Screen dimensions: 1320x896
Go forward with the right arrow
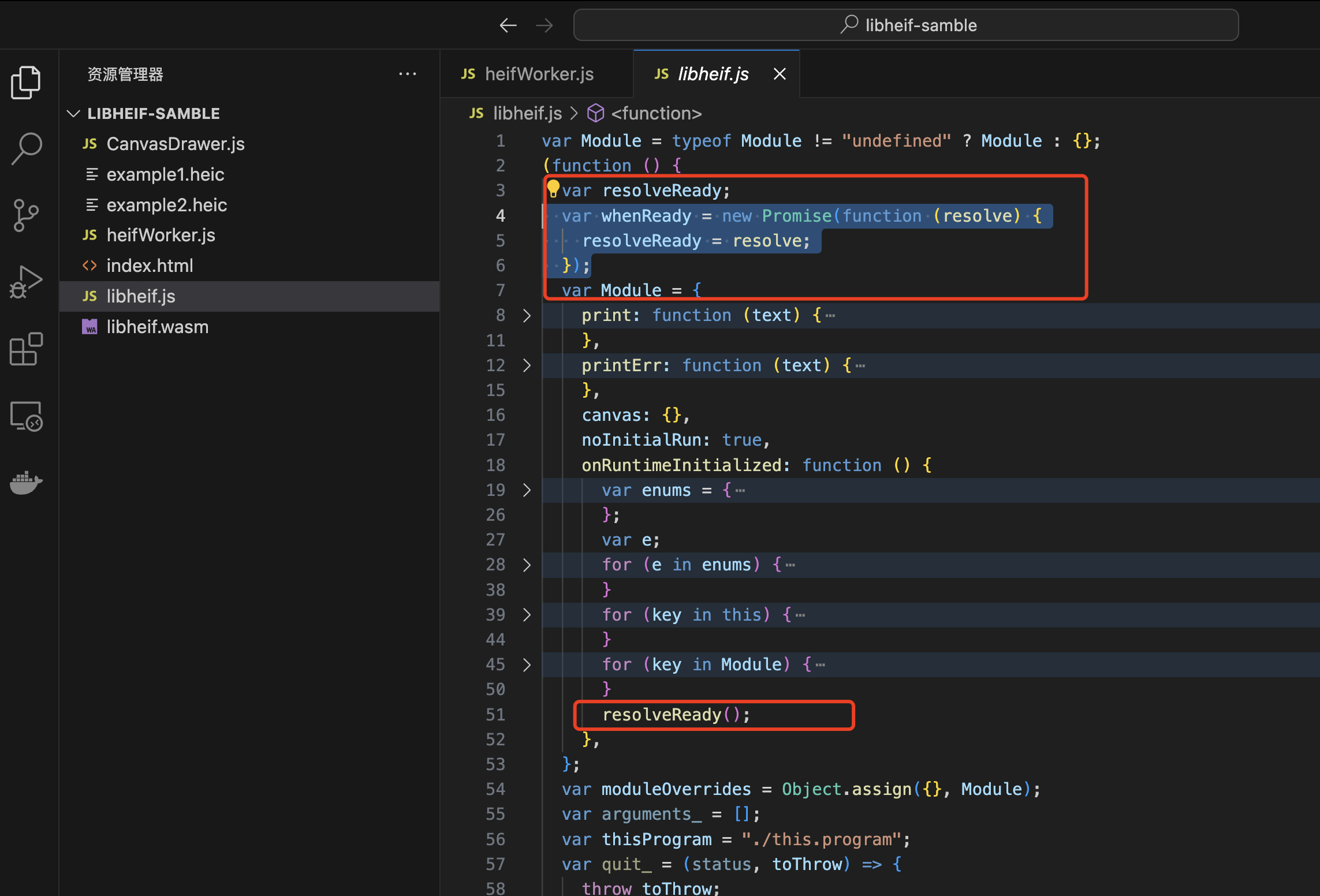pyautogui.click(x=544, y=25)
